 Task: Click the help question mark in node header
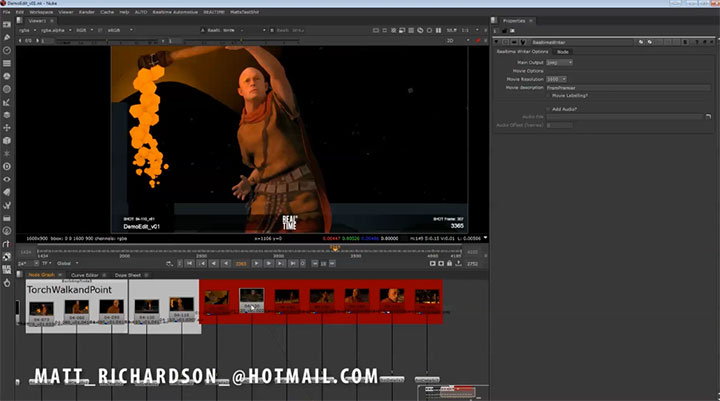click(697, 42)
